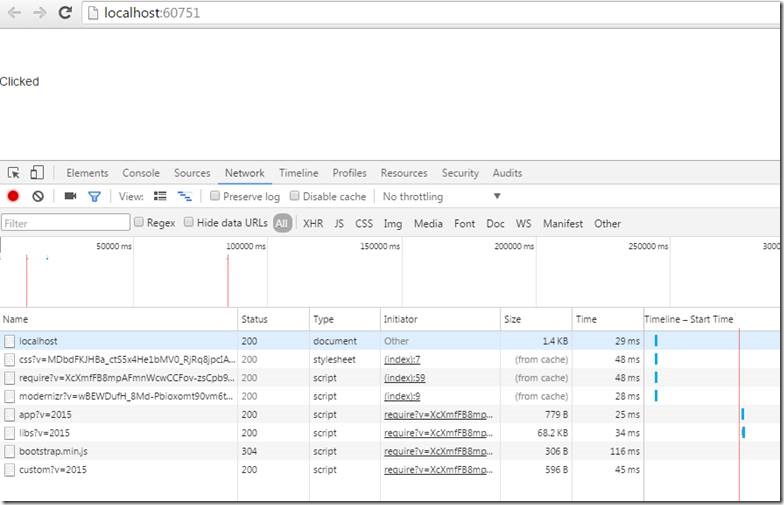Screen dimensions: 784x505
Task: Filter requests by WS
Action: (x=524, y=224)
